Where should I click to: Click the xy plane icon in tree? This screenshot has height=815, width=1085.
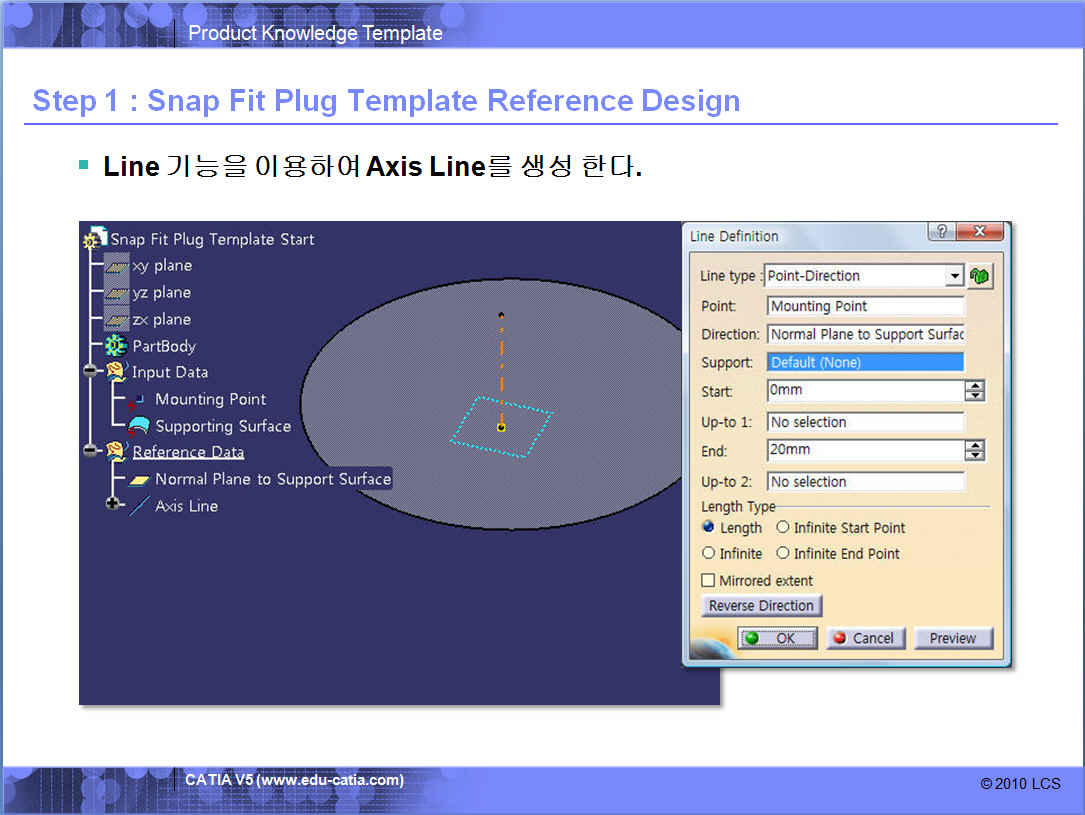[x=116, y=266]
